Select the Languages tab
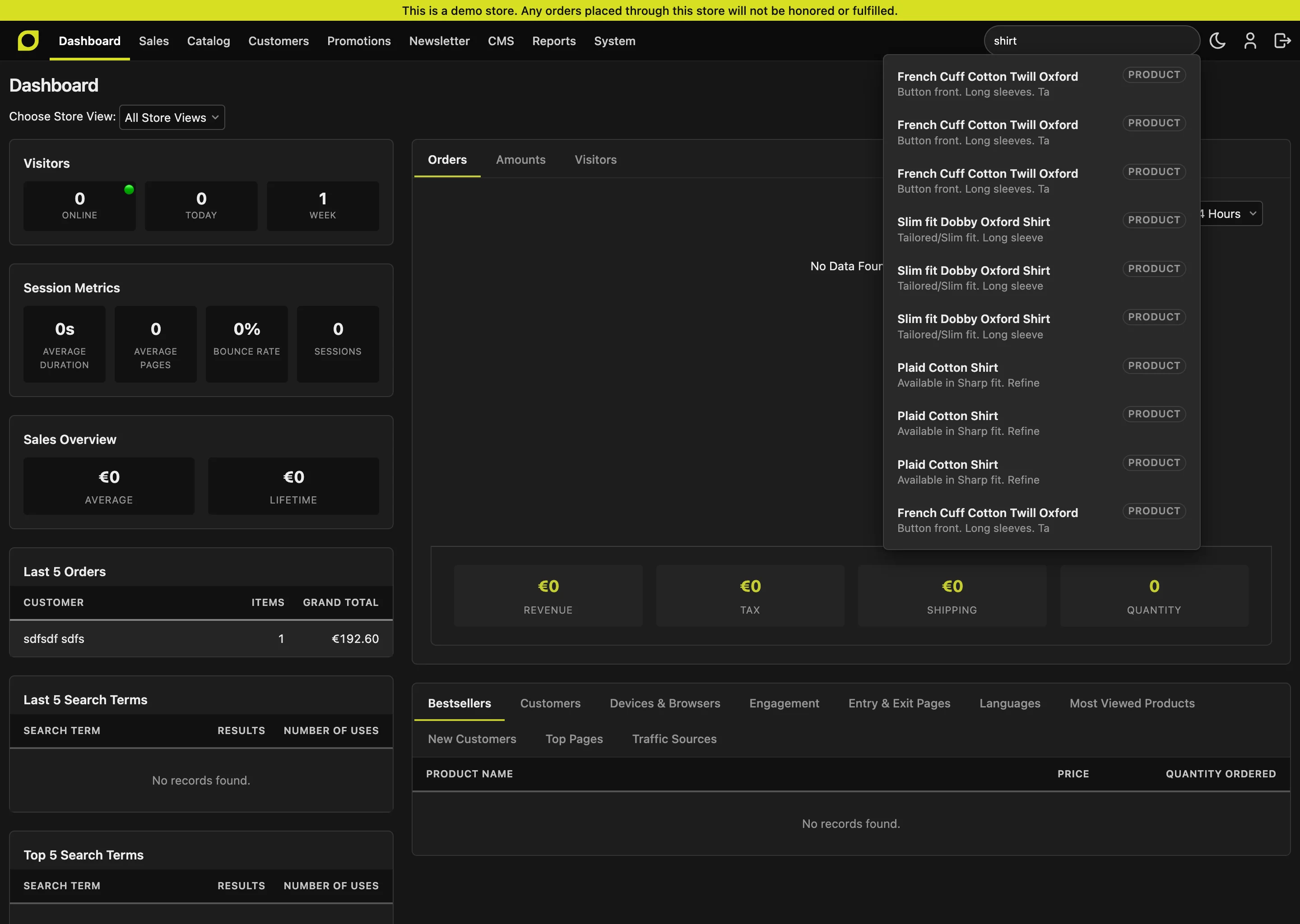The height and width of the screenshot is (924, 1300). click(1010, 703)
